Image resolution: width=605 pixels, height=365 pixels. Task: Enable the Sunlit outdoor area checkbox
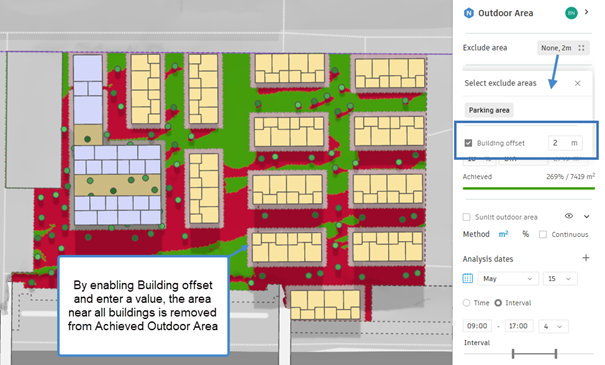point(466,217)
